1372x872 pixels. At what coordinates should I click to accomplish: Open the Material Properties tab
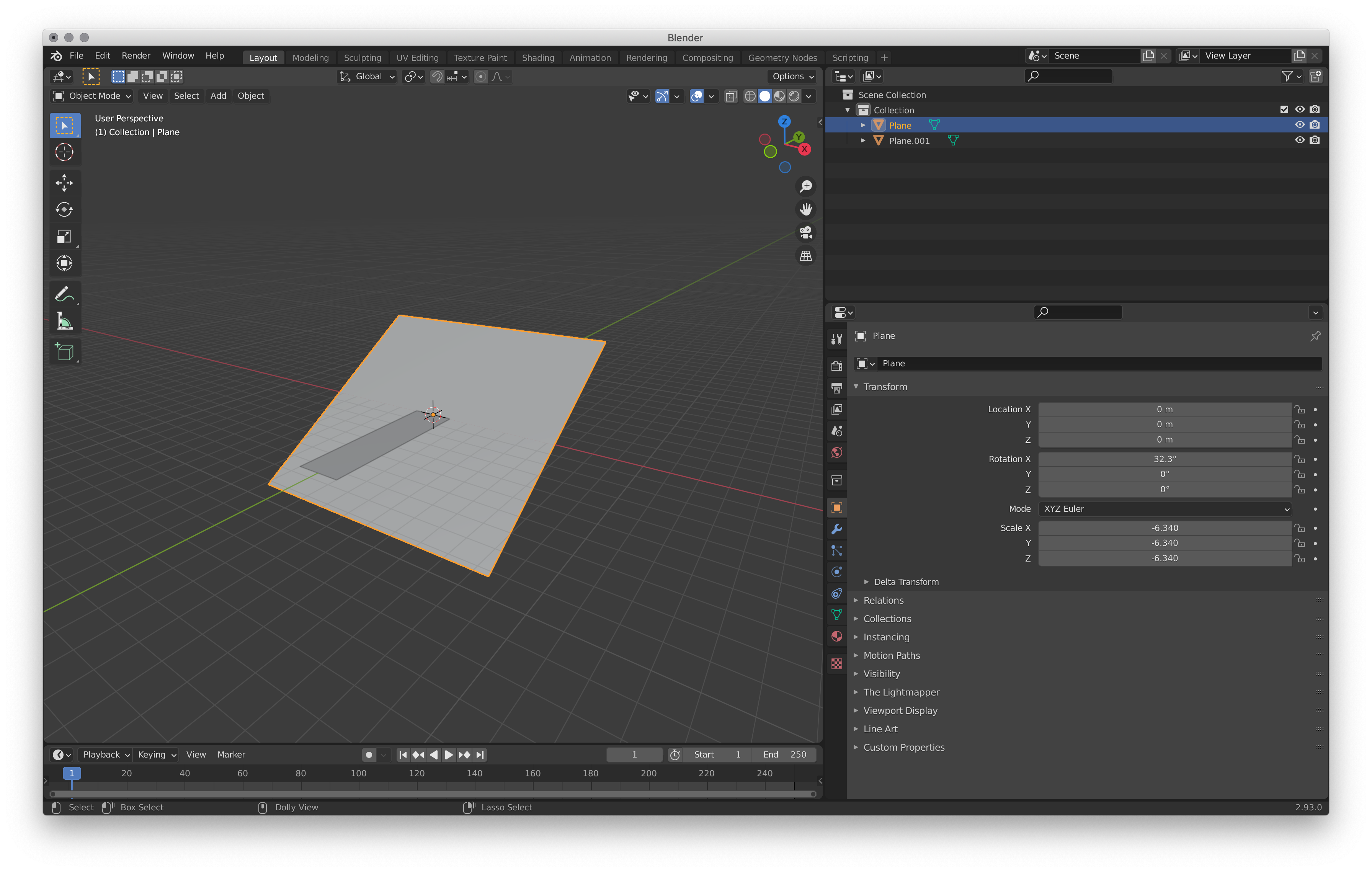point(836,636)
